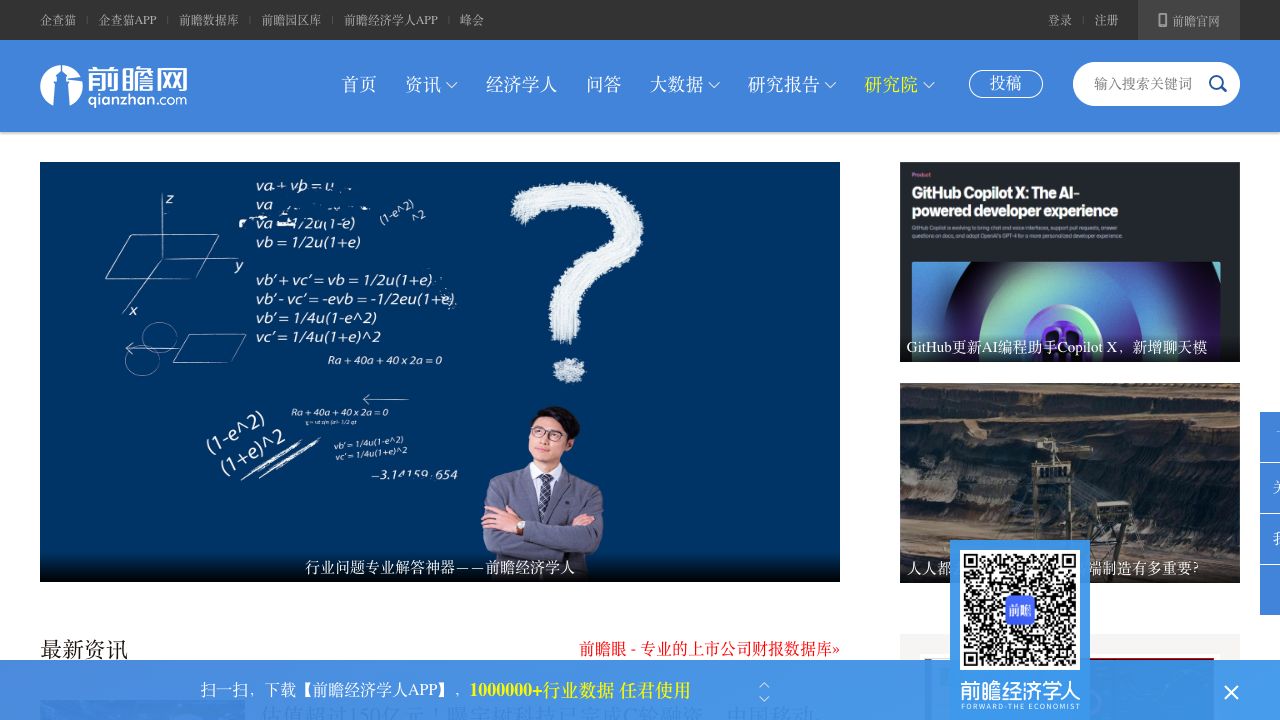Focus the search keyword input field
Viewport: 1280px width, 720px height.
[1143, 84]
